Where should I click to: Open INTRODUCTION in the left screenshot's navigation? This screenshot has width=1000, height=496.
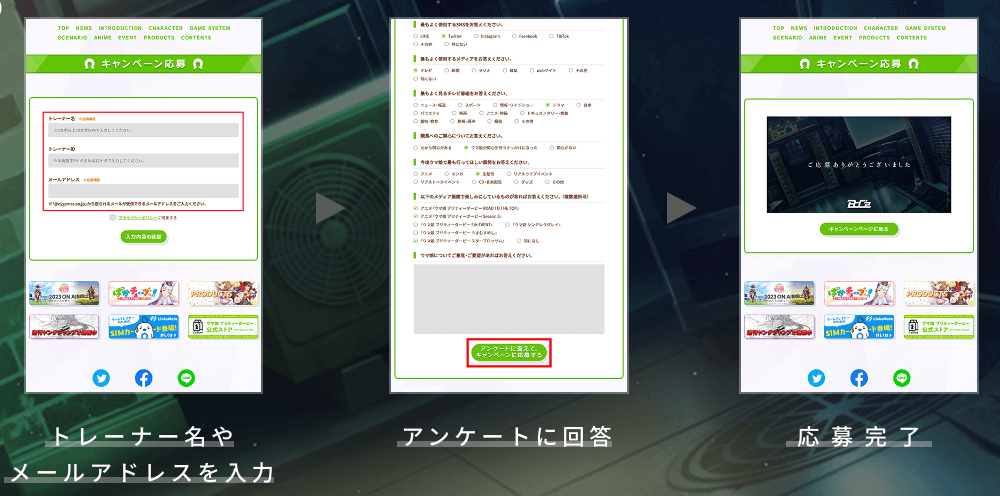pyautogui.click(x=121, y=28)
